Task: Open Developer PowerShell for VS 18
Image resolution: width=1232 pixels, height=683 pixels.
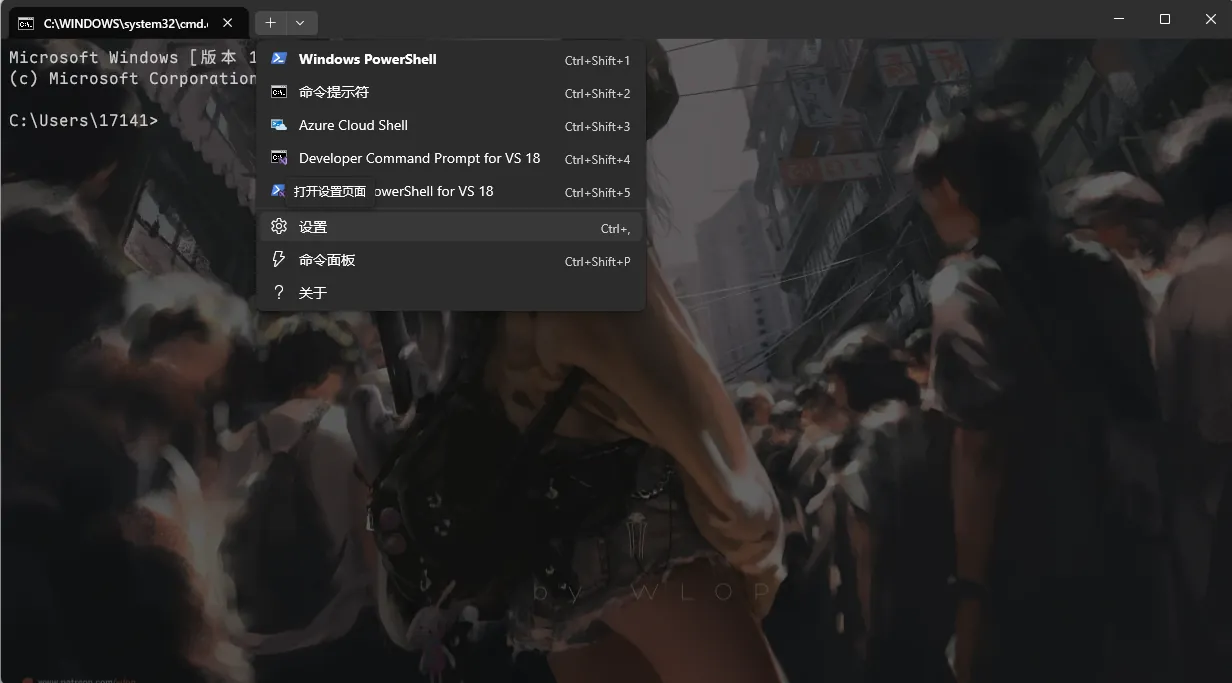Action: click(450, 191)
